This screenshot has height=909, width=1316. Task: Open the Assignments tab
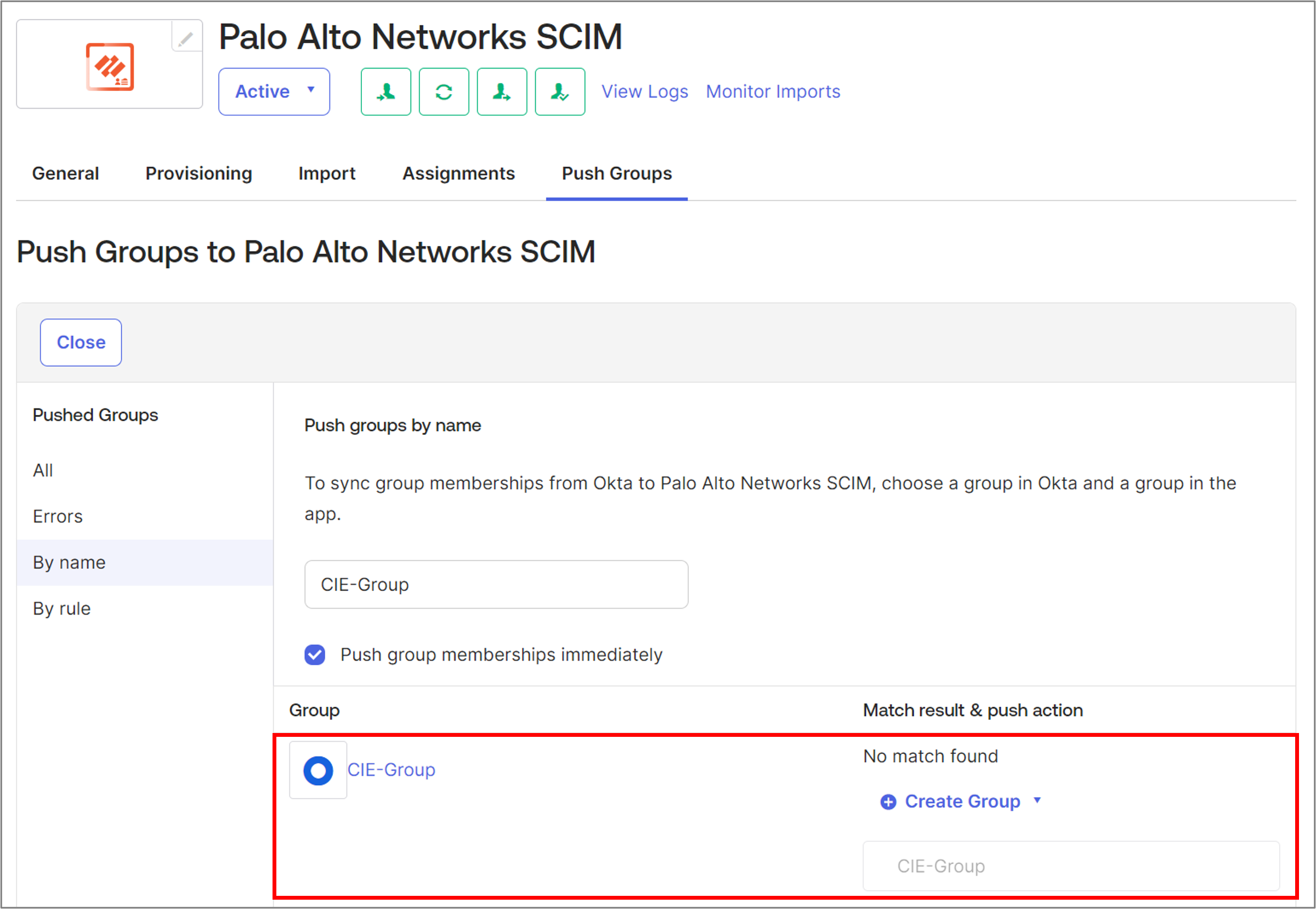click(x=458, y=173)
